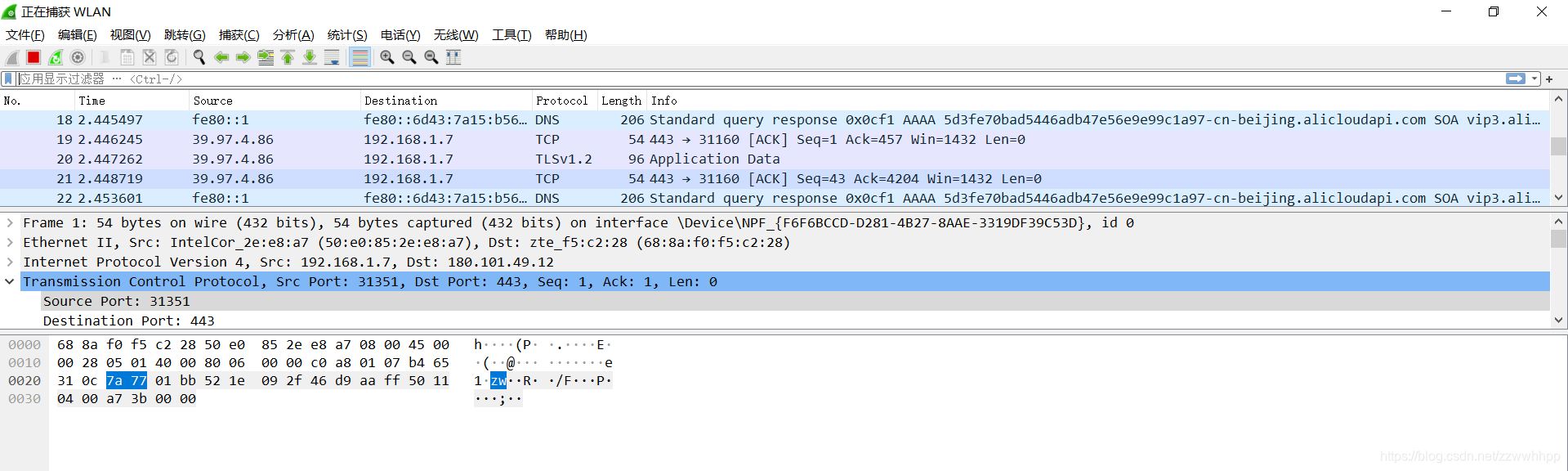Open capture options gear icon
Viewport: 1568px width, 471px height.
[78, 57]
